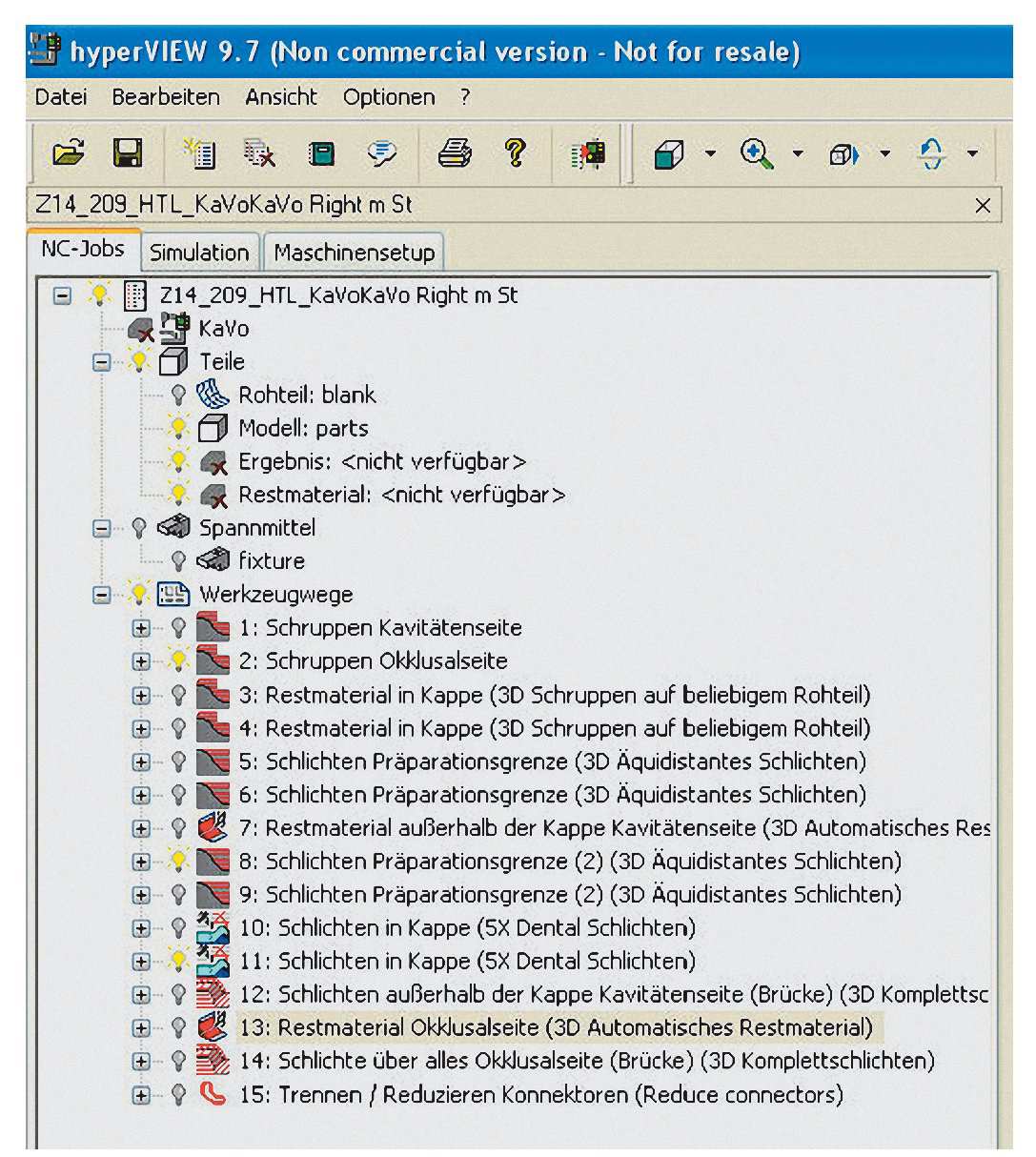1036x1157 pixels.
Task: Open the Bearbeiten menu
Action: [x=166, y=97]
